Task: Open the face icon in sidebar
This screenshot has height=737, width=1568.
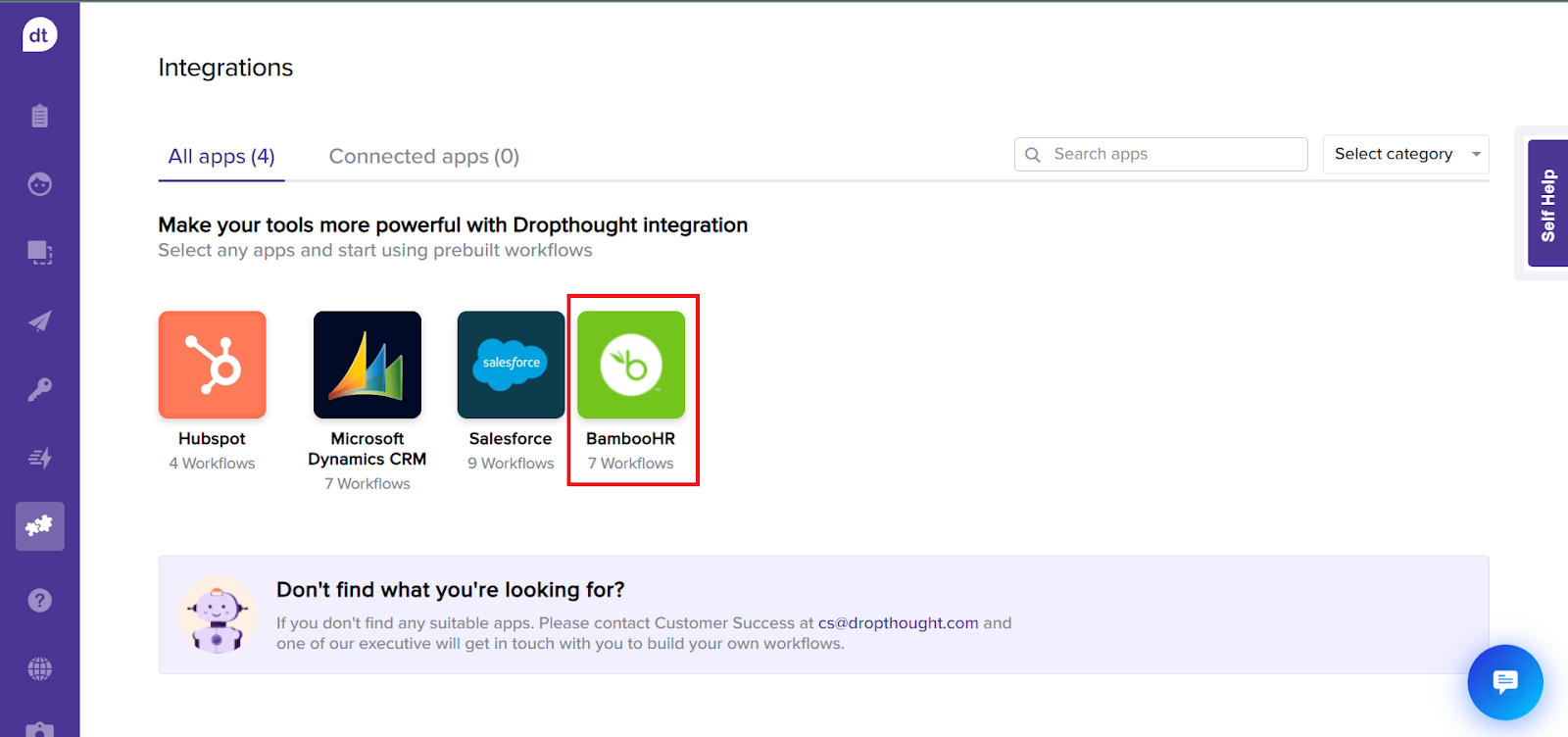Action: point(39,184)
